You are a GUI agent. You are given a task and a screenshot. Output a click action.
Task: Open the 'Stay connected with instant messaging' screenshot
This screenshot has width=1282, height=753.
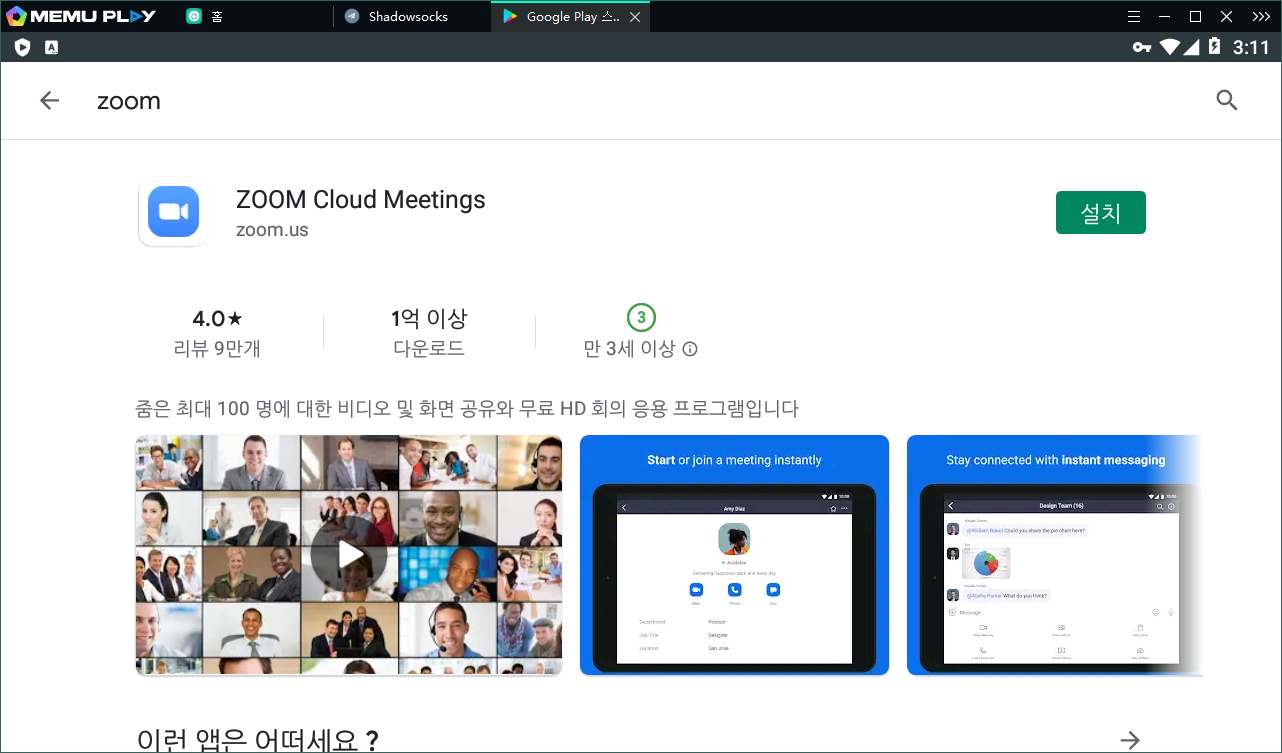tap(1055, 555)
